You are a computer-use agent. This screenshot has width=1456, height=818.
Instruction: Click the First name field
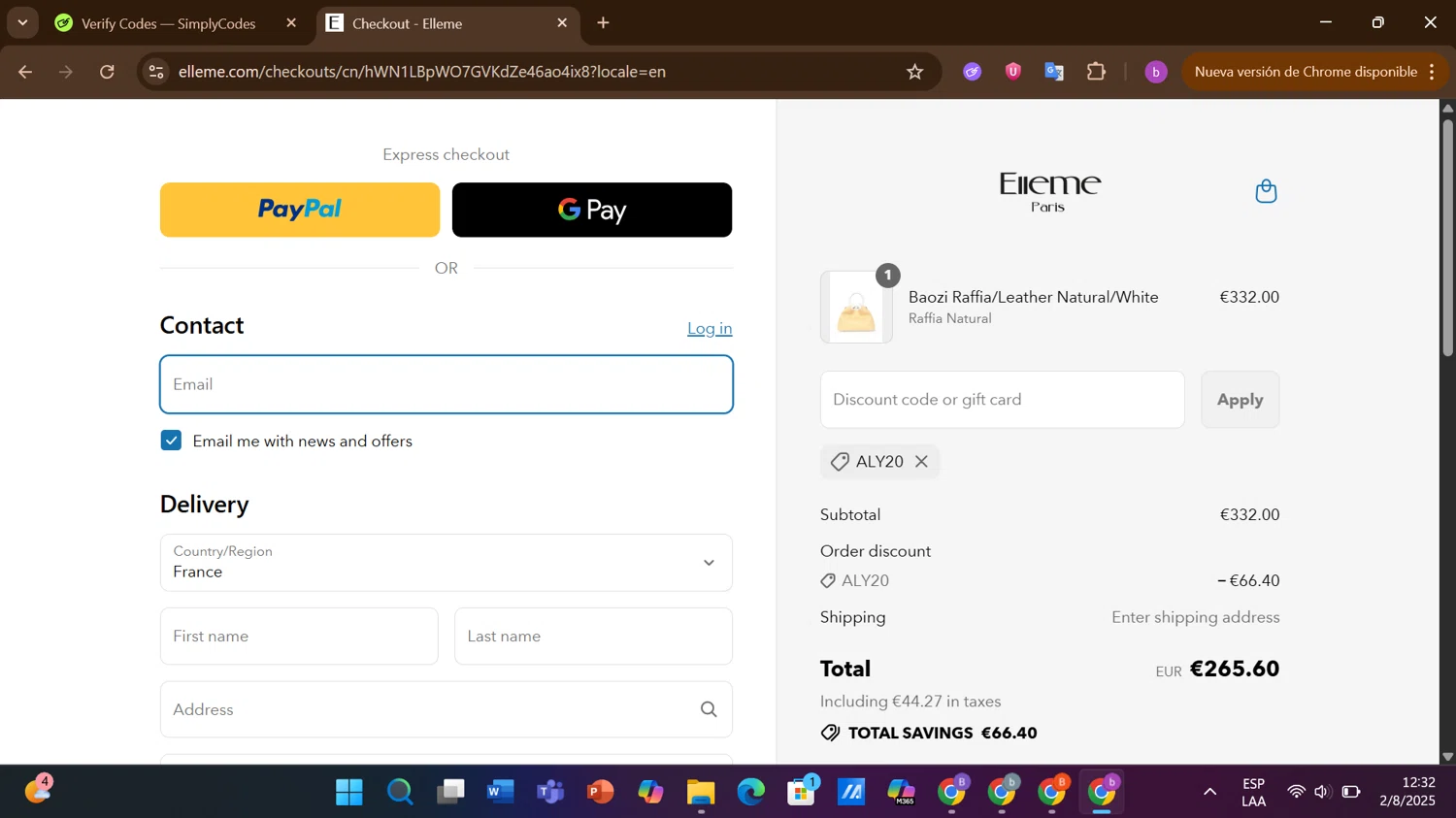click(x=299, y=637)
